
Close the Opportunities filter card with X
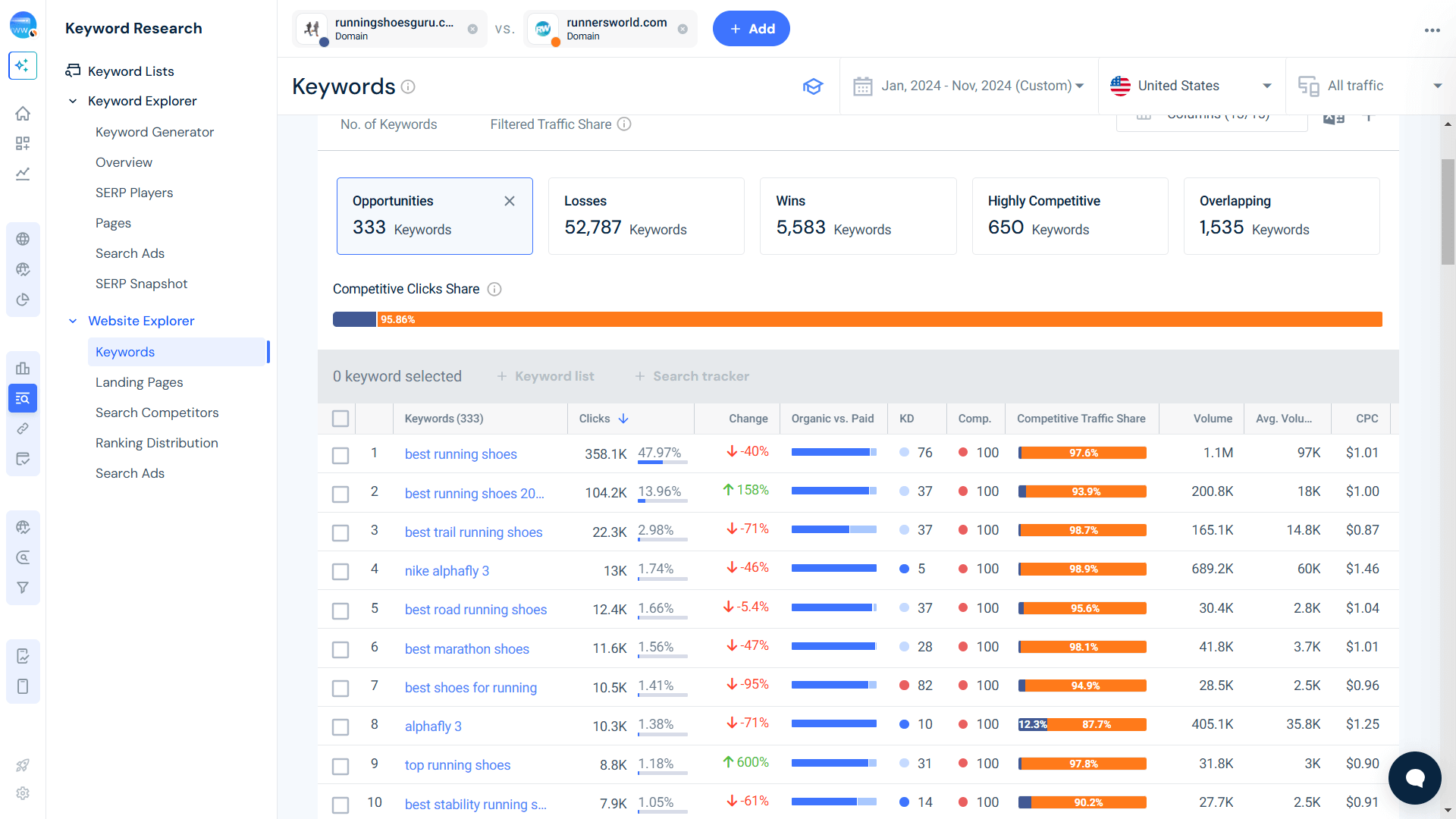click(x=510, y=201)
